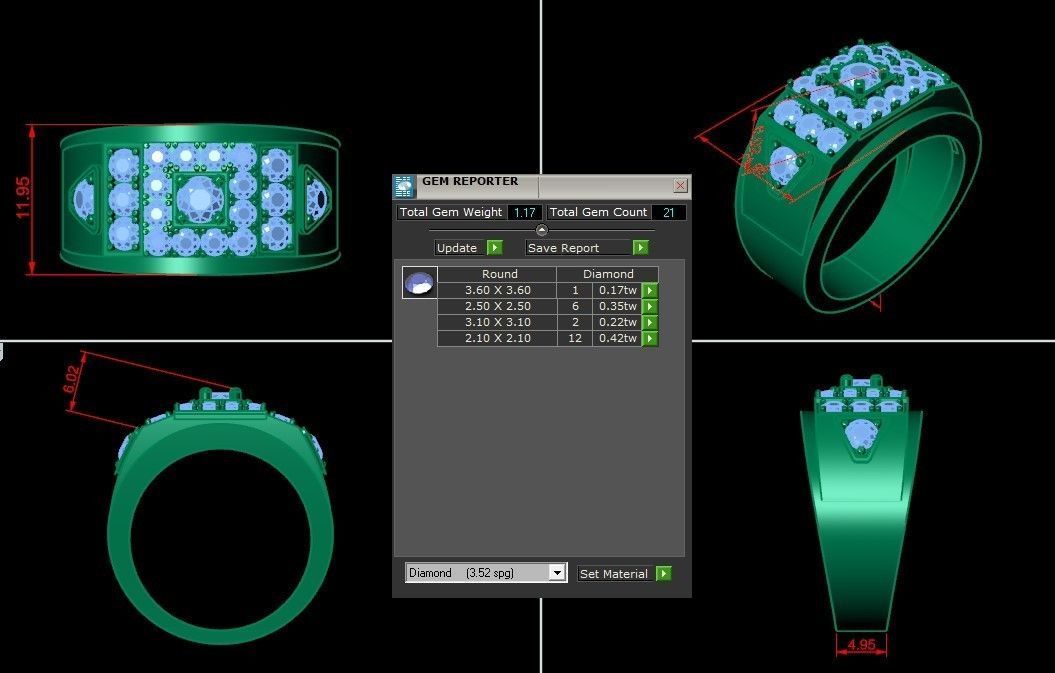Screen dimensions: 1055x673
Task: Click the 0.42tw weight cell
Action: pyautogui.click(x=617, y=339)
